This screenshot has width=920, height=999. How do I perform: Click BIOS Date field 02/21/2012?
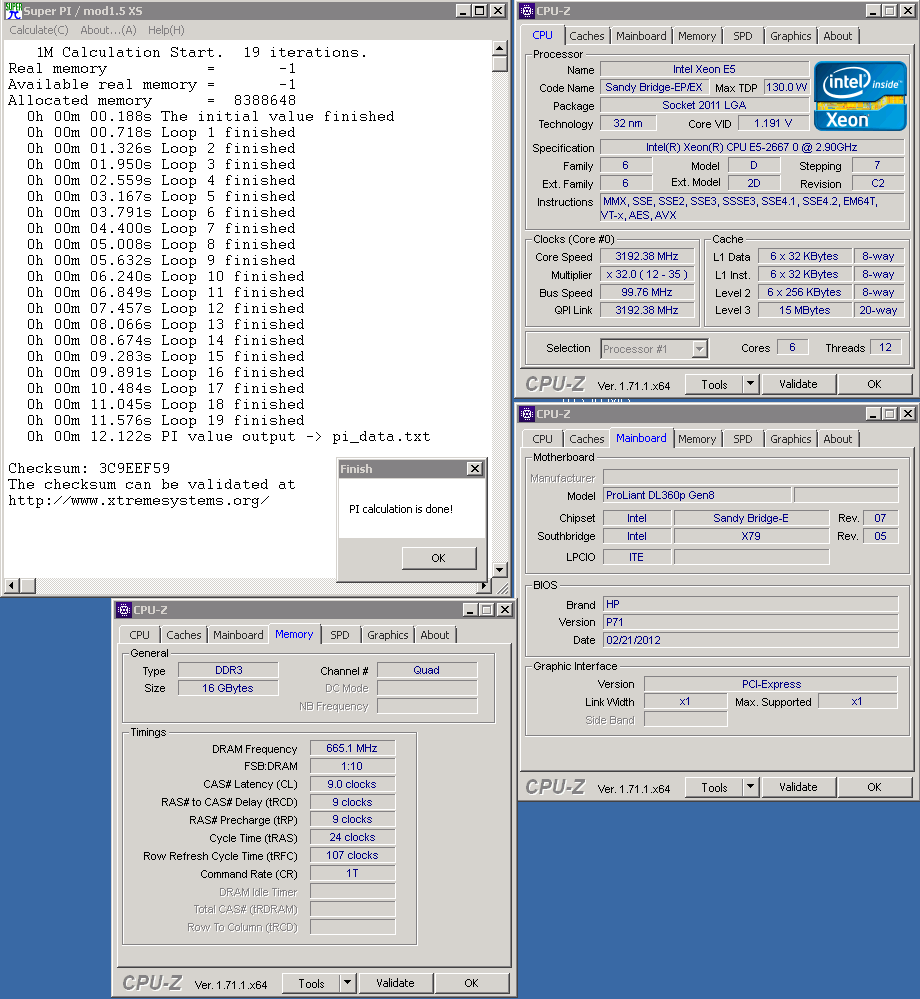pos(751,640)
